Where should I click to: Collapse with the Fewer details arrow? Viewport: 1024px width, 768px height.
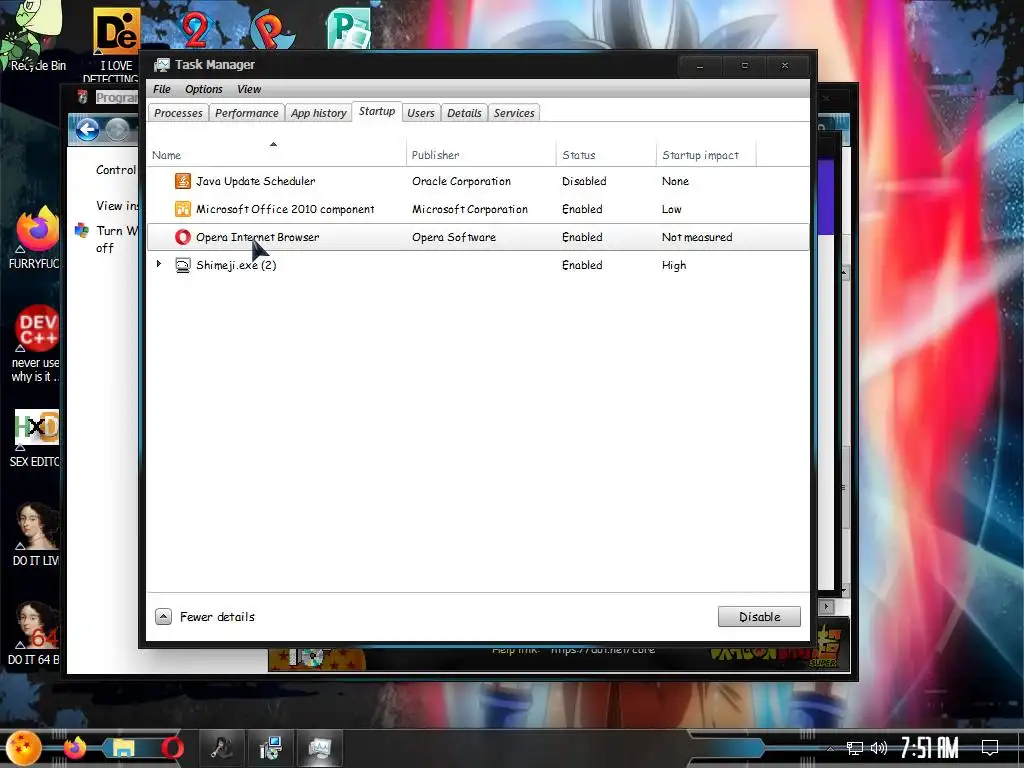pos(163,616)
